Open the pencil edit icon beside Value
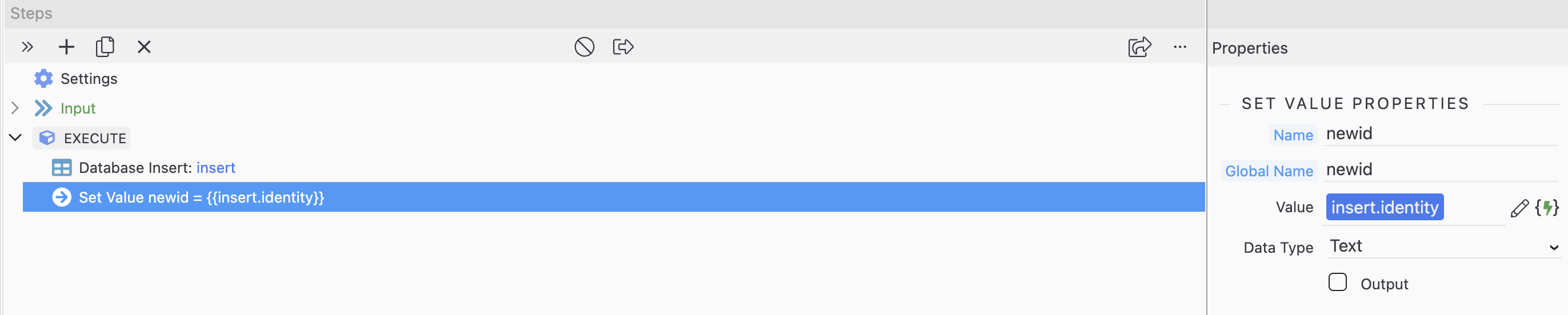 [1519, 208]
